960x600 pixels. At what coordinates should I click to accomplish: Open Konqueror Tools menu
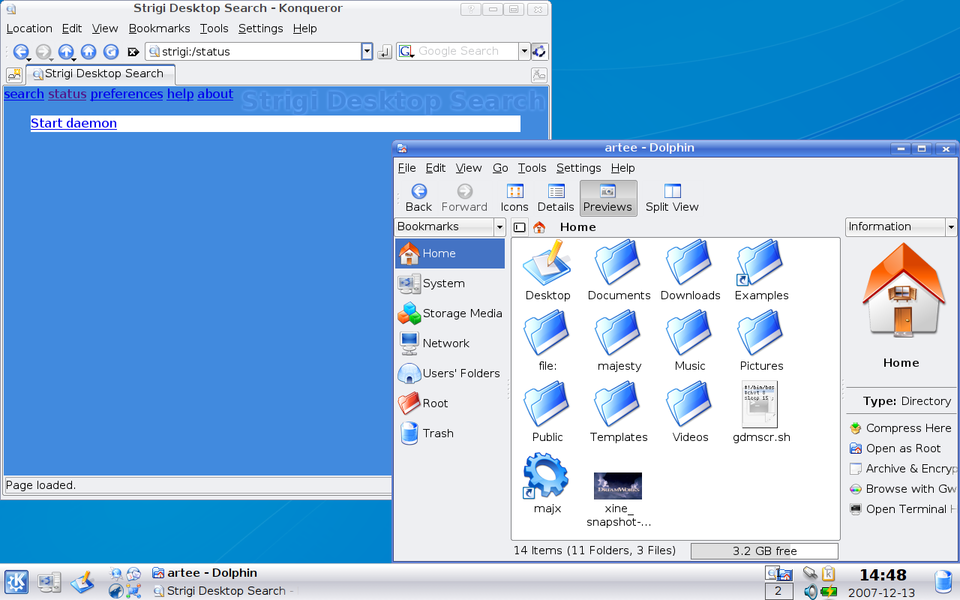coord(214,29)
